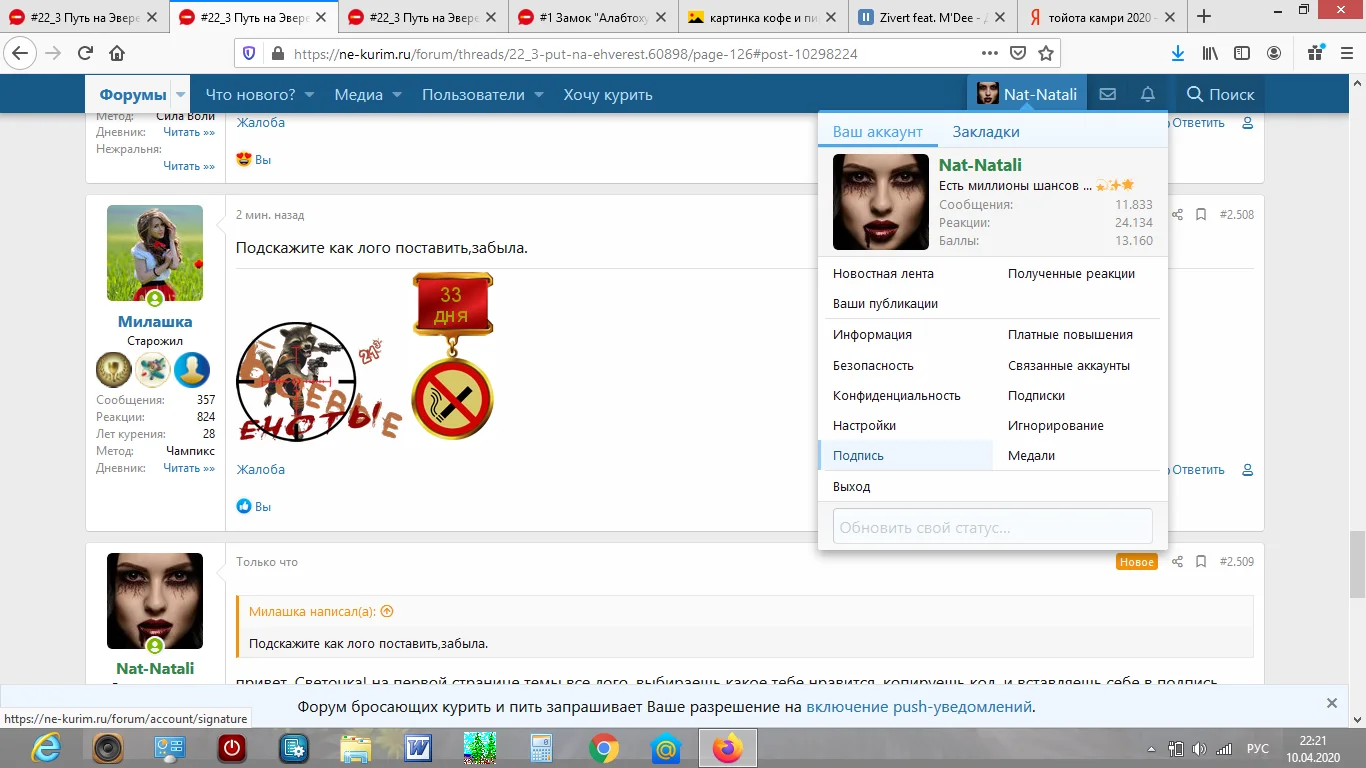This screenshot has width=1366, height=768.
Task: Select Подпись in the account menu
Action: [x=857, y=455]
